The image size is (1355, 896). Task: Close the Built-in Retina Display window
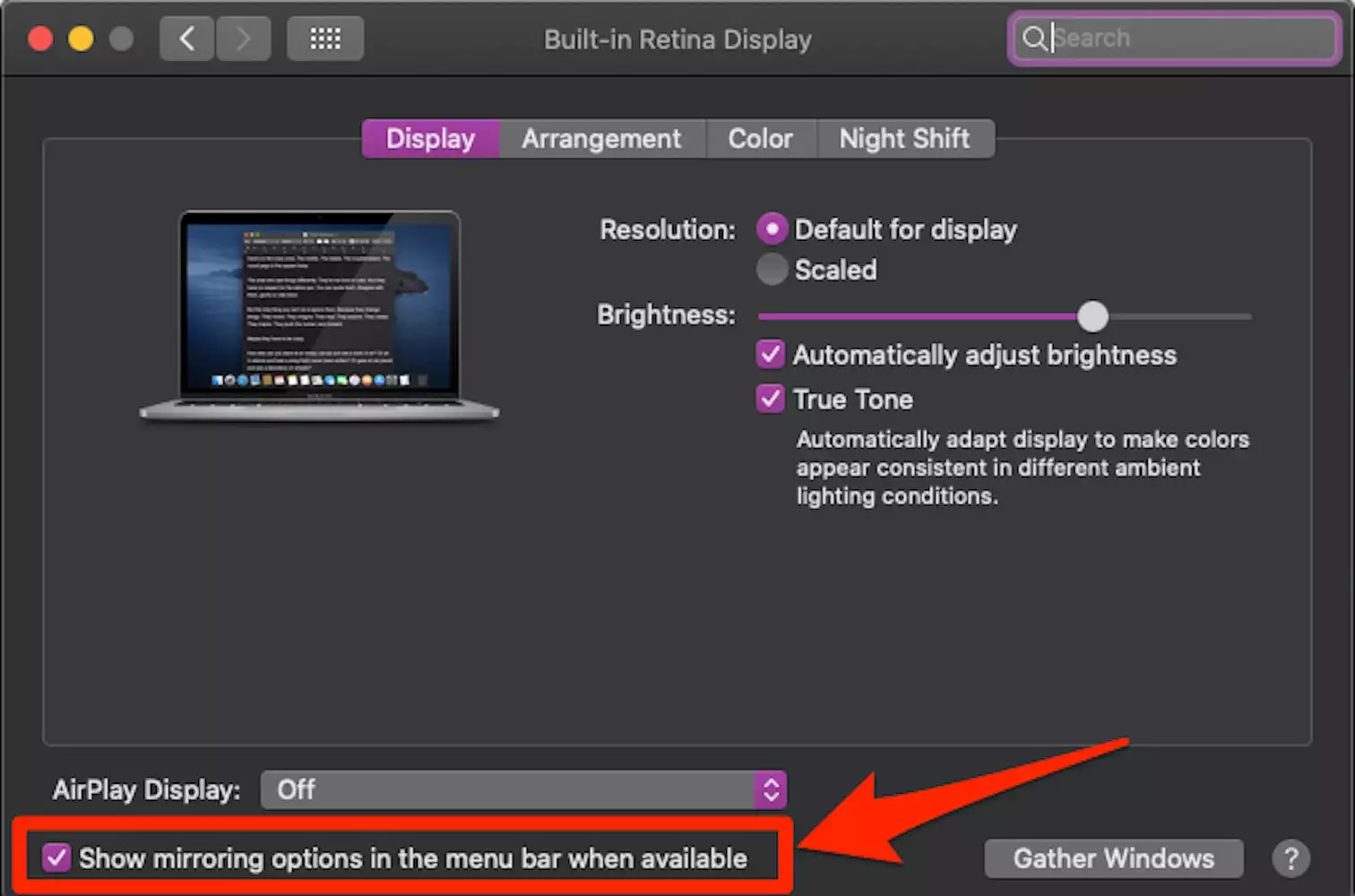[40, 39]
